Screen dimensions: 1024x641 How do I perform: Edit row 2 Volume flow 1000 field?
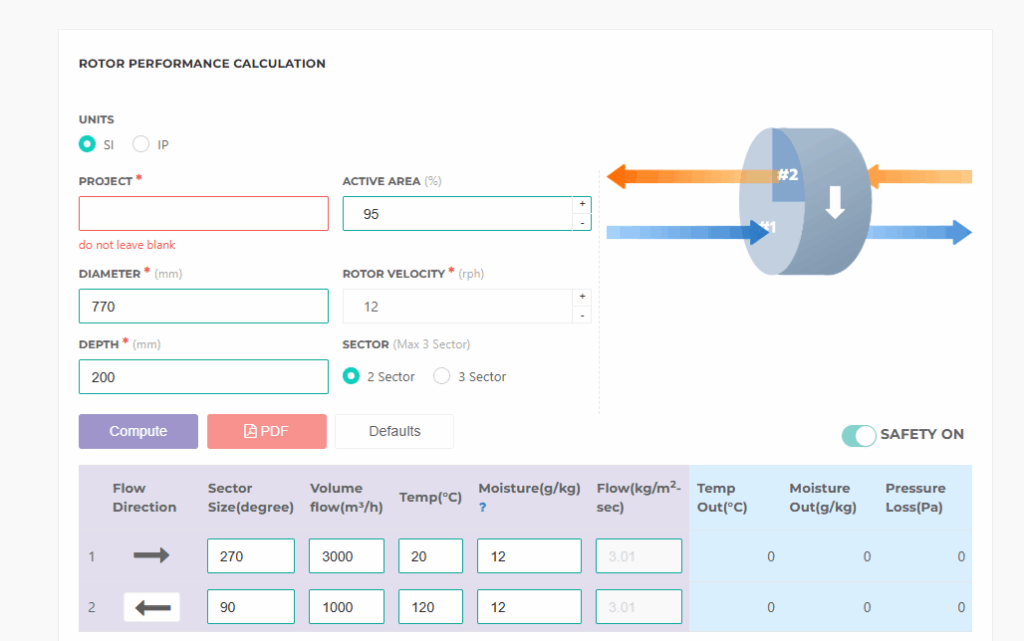pyautogui.click(x=346, y=607)
